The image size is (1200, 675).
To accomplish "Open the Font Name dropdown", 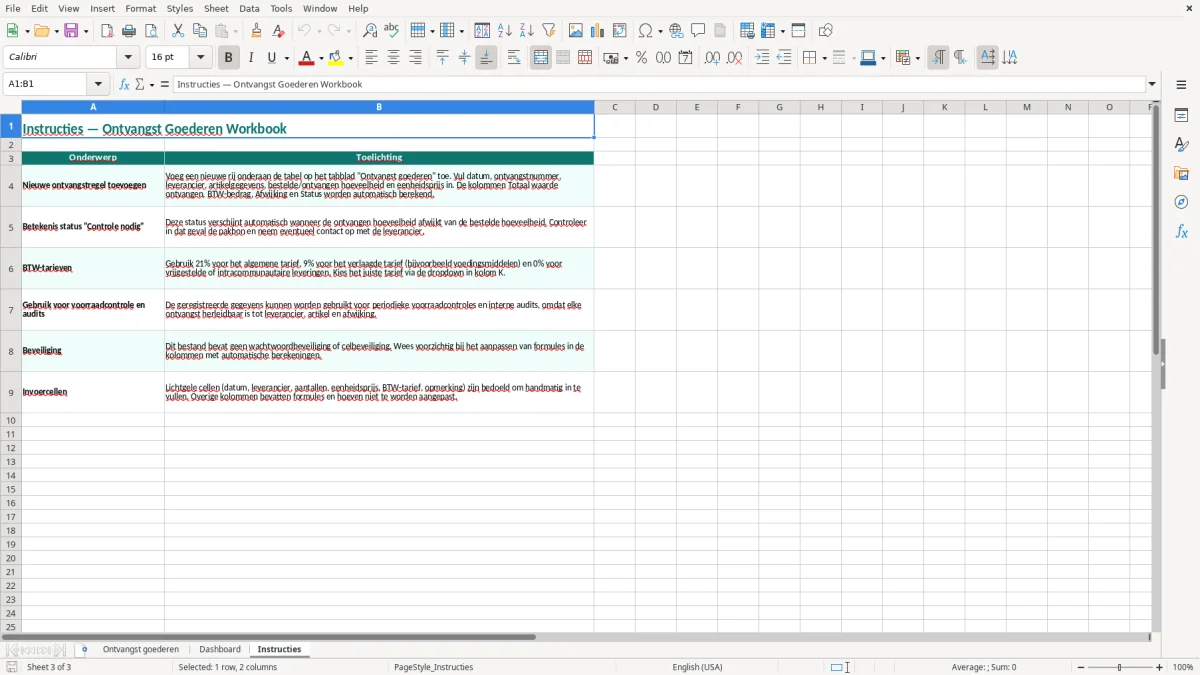I will pyautogui.click(x=128, y=58).
